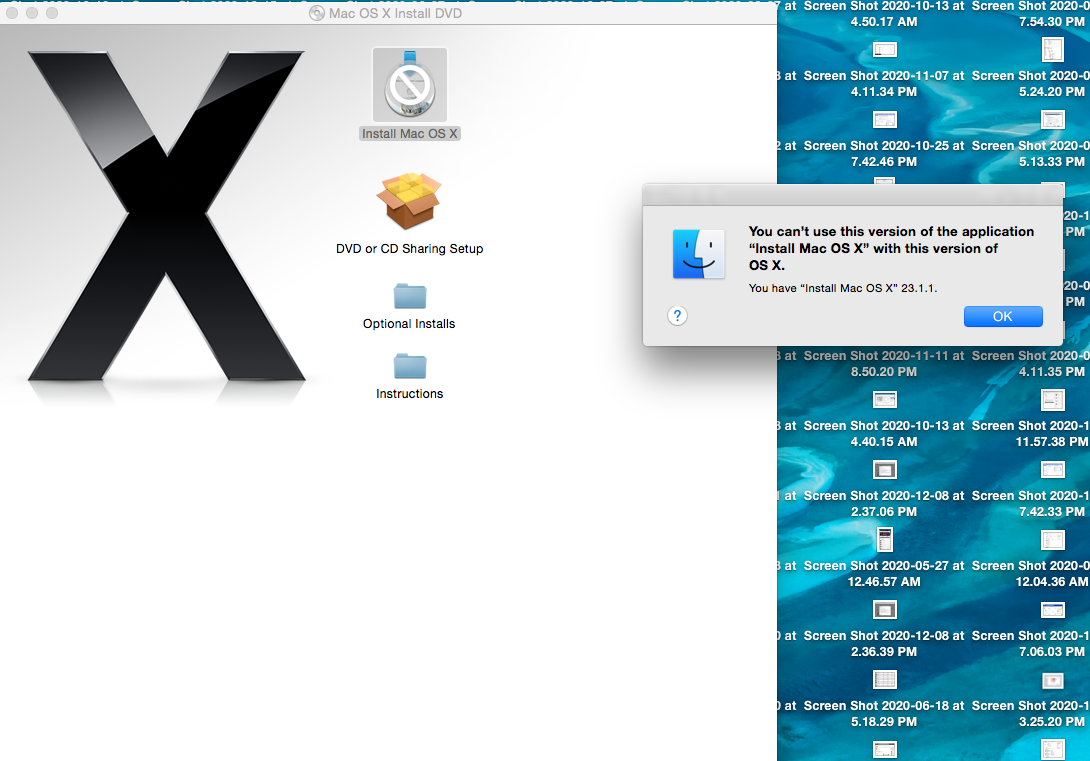
Task: Click the Finder face icon in dialog
Action: click(x=698, y=254)
